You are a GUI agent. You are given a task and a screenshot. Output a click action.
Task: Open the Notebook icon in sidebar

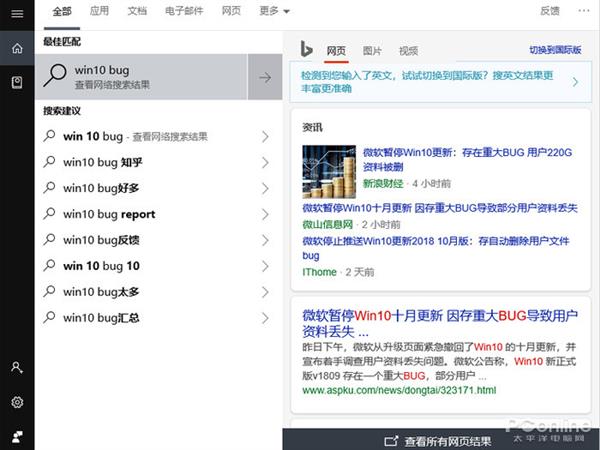coord(16,82)
